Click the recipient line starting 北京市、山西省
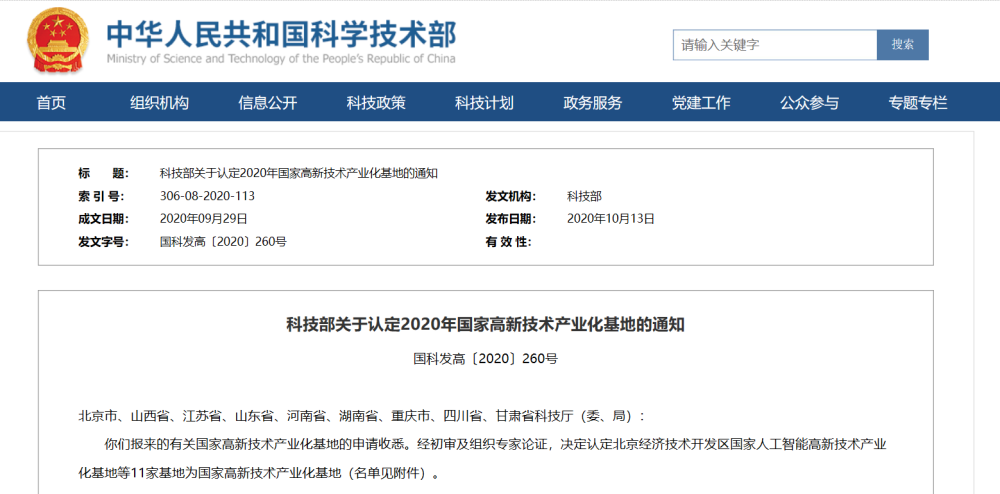The width and height of the screenshot is (1000, 494). [x=362, y=416]
